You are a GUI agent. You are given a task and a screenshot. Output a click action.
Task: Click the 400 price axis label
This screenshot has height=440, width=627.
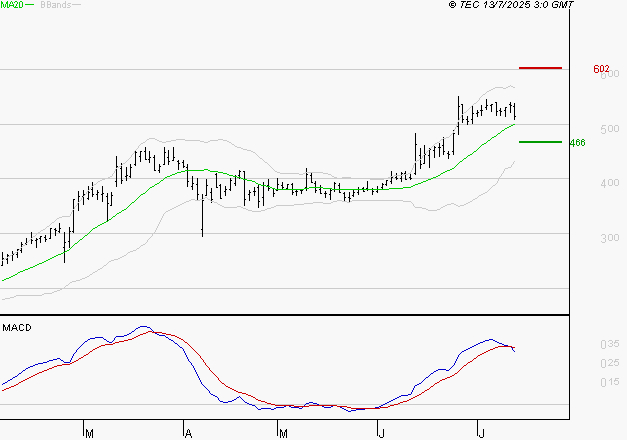(x=580, y=184)
